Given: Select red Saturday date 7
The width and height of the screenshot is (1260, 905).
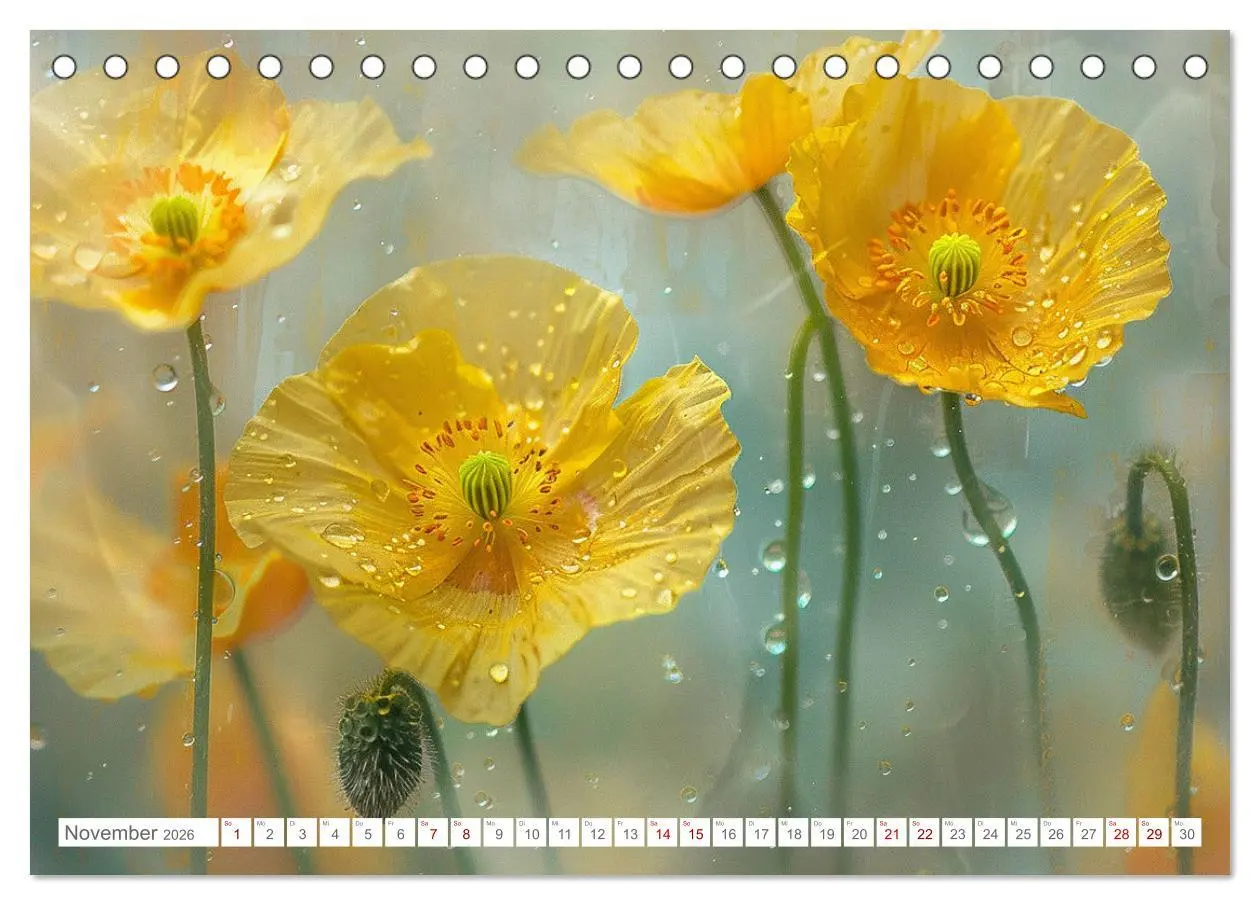Looking at the screenshot, I should 432,832.
